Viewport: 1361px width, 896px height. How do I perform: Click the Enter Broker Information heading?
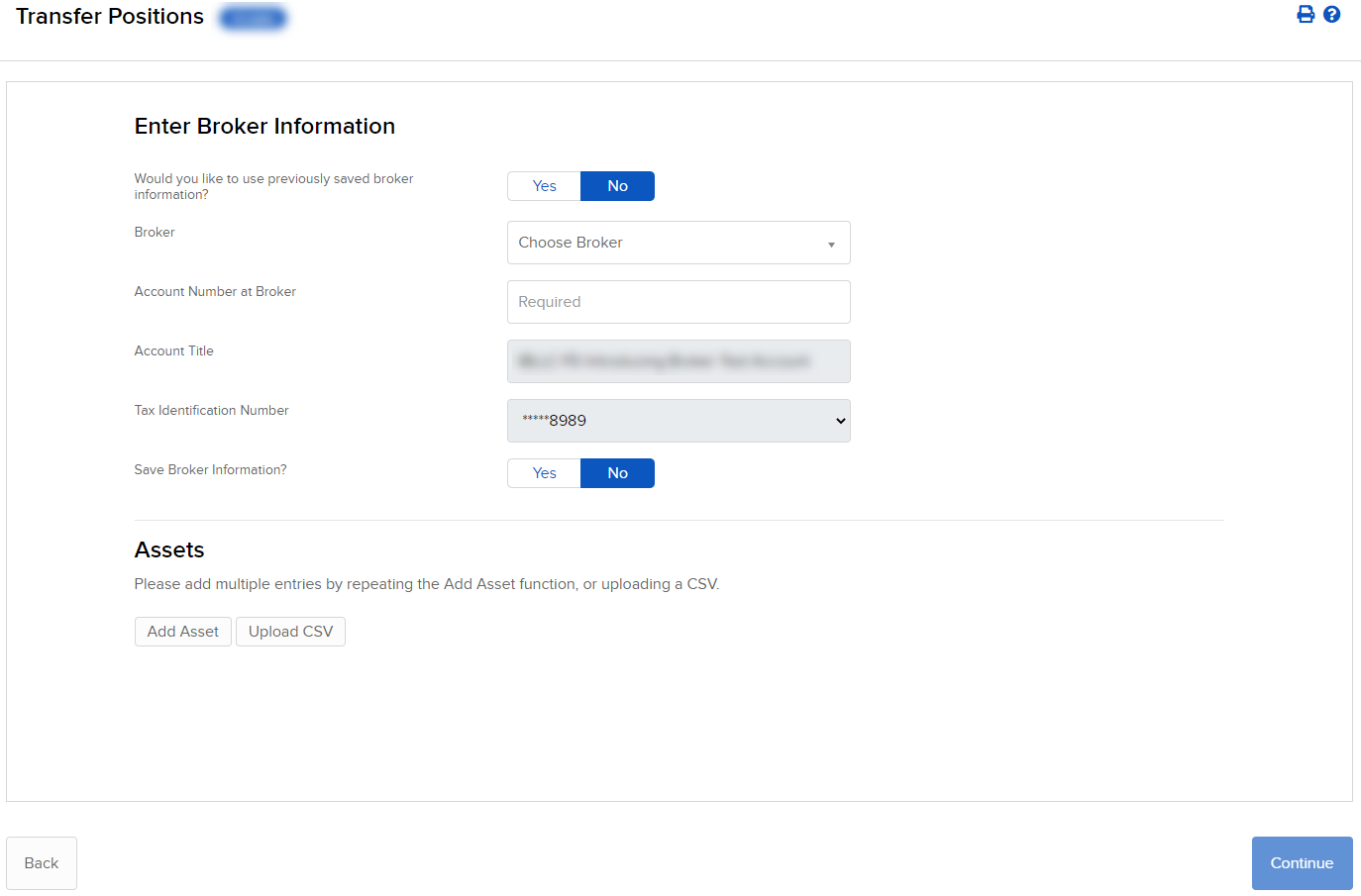pyautogui.click(x=264, y=126)
